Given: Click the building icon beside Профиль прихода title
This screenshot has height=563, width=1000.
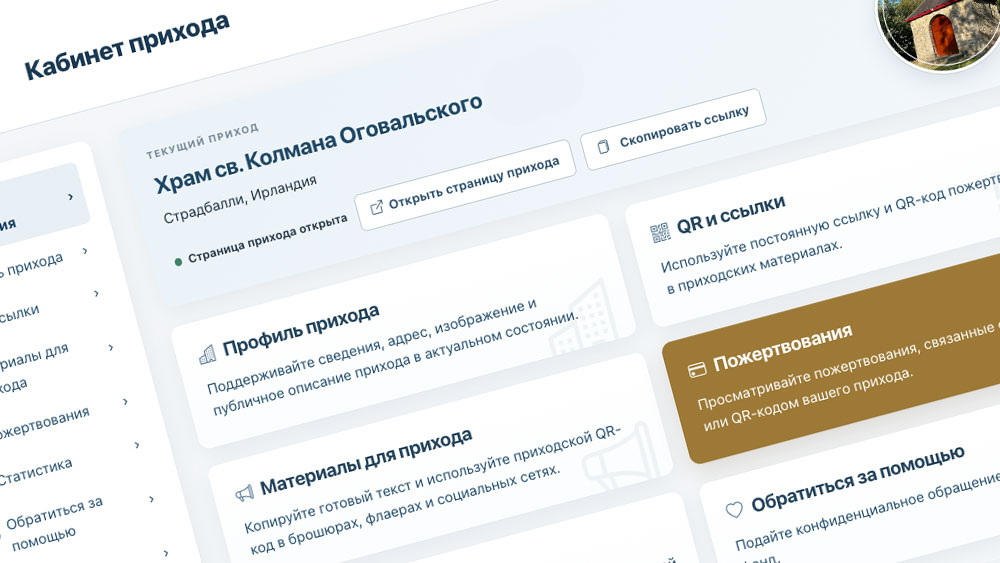Looking at the screenshot, I should point(207,355).
